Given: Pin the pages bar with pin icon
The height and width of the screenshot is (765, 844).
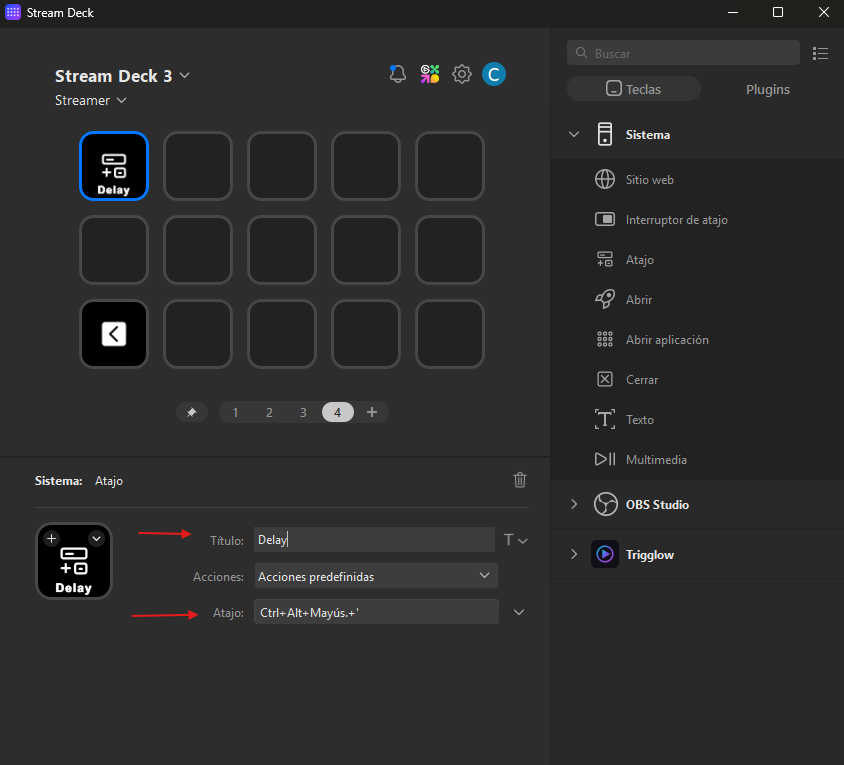Looking at the screenshot, I should [x=192, y=412].
